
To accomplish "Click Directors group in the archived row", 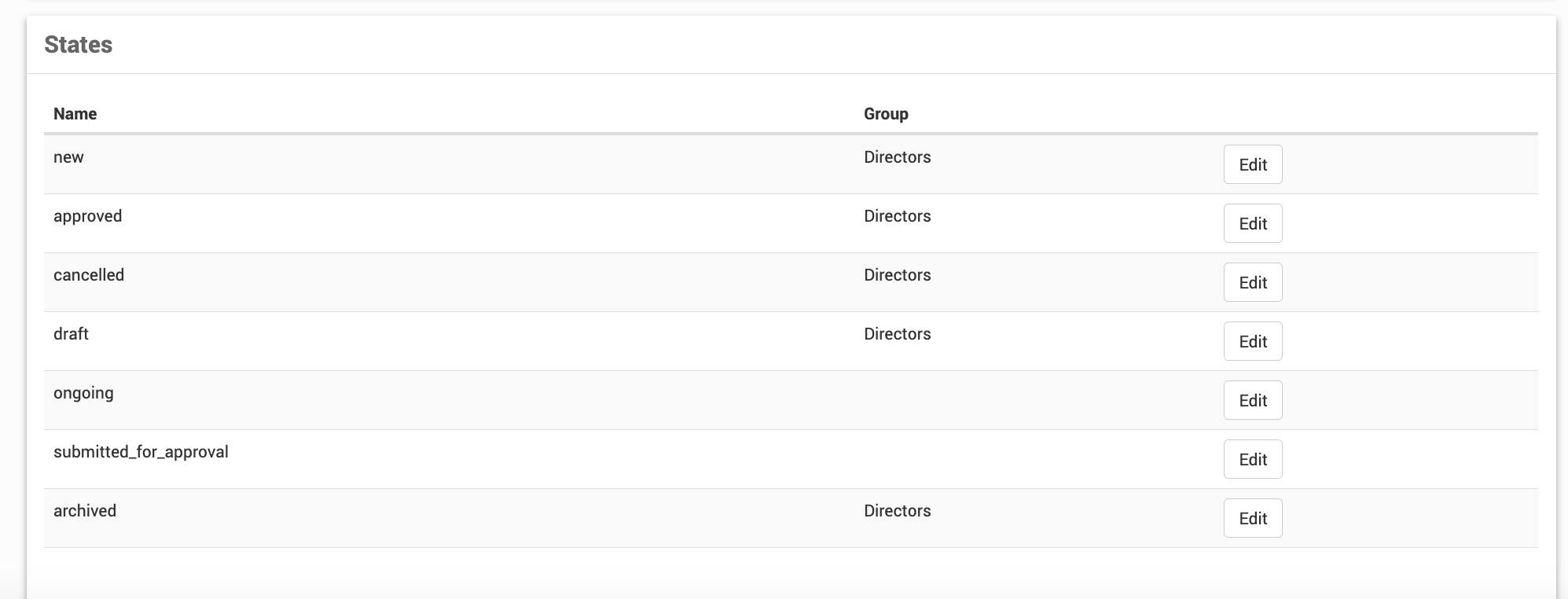I will coord(897,511).
